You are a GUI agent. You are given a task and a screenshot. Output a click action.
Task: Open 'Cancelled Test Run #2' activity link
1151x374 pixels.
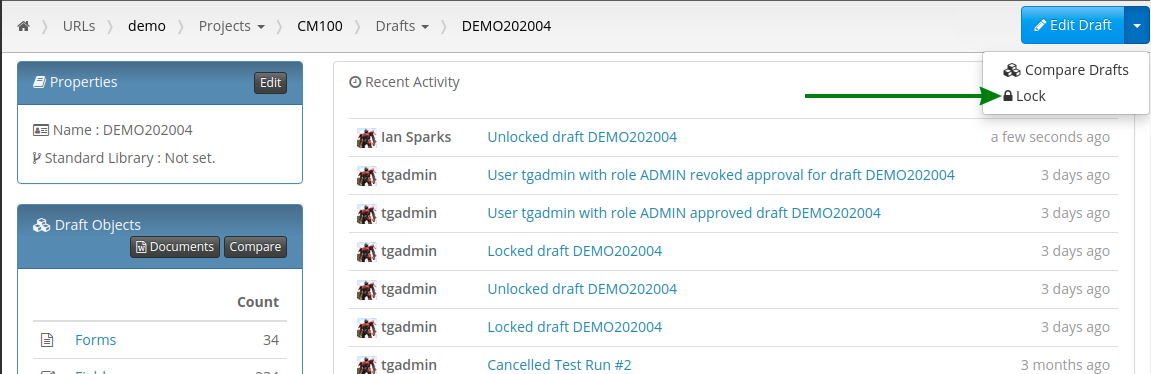[x=559, y=365]
